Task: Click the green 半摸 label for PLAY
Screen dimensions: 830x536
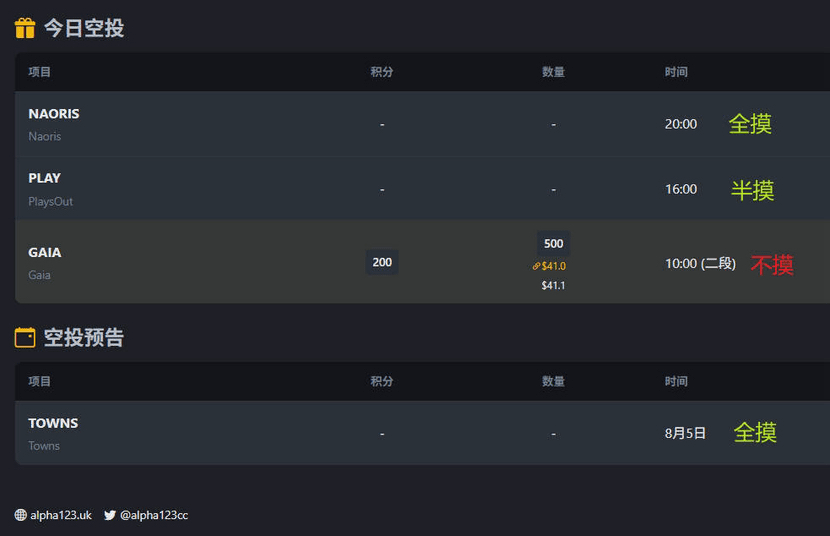Action: pos(752,190)
